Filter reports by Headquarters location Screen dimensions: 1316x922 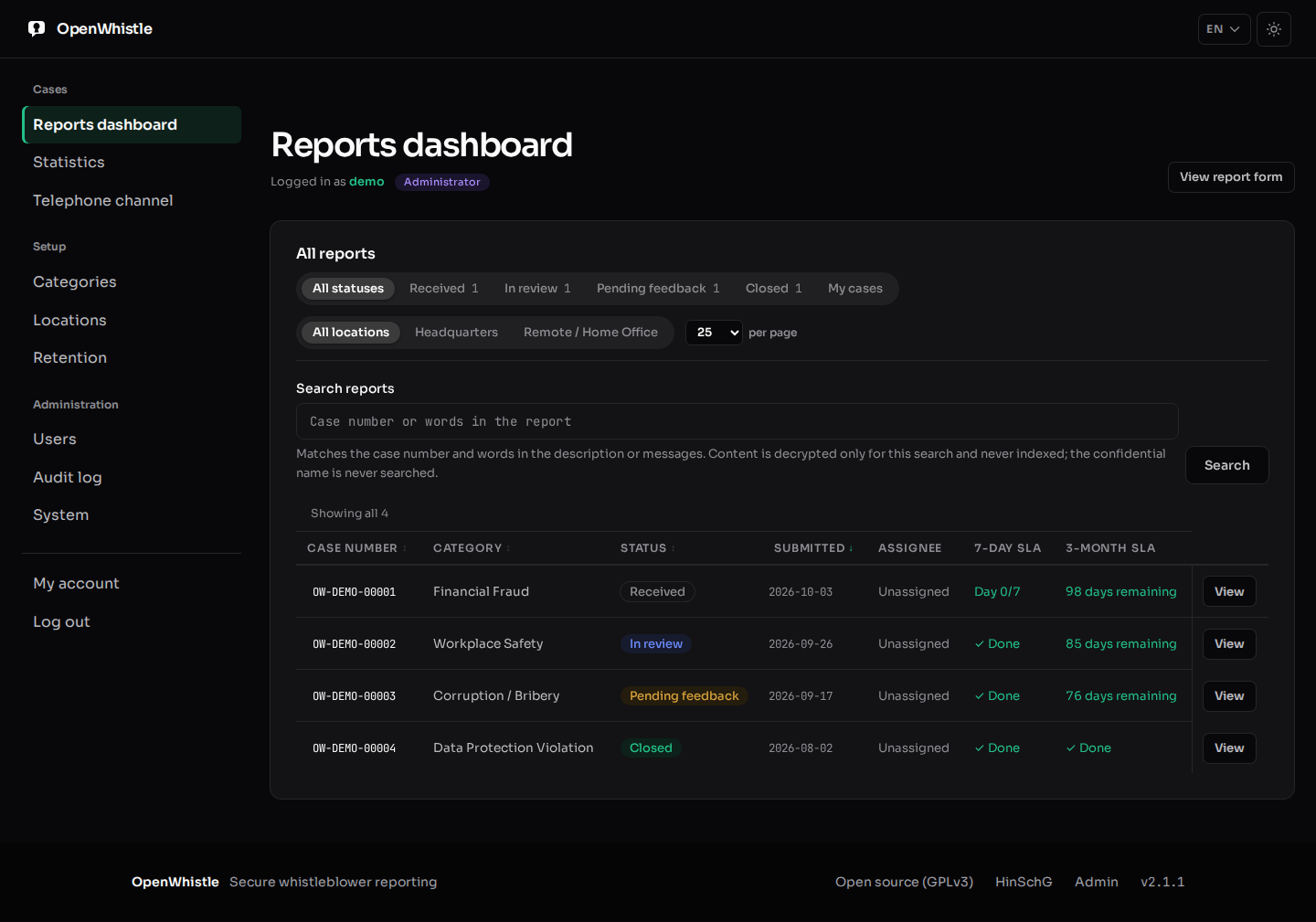[456, 333]
